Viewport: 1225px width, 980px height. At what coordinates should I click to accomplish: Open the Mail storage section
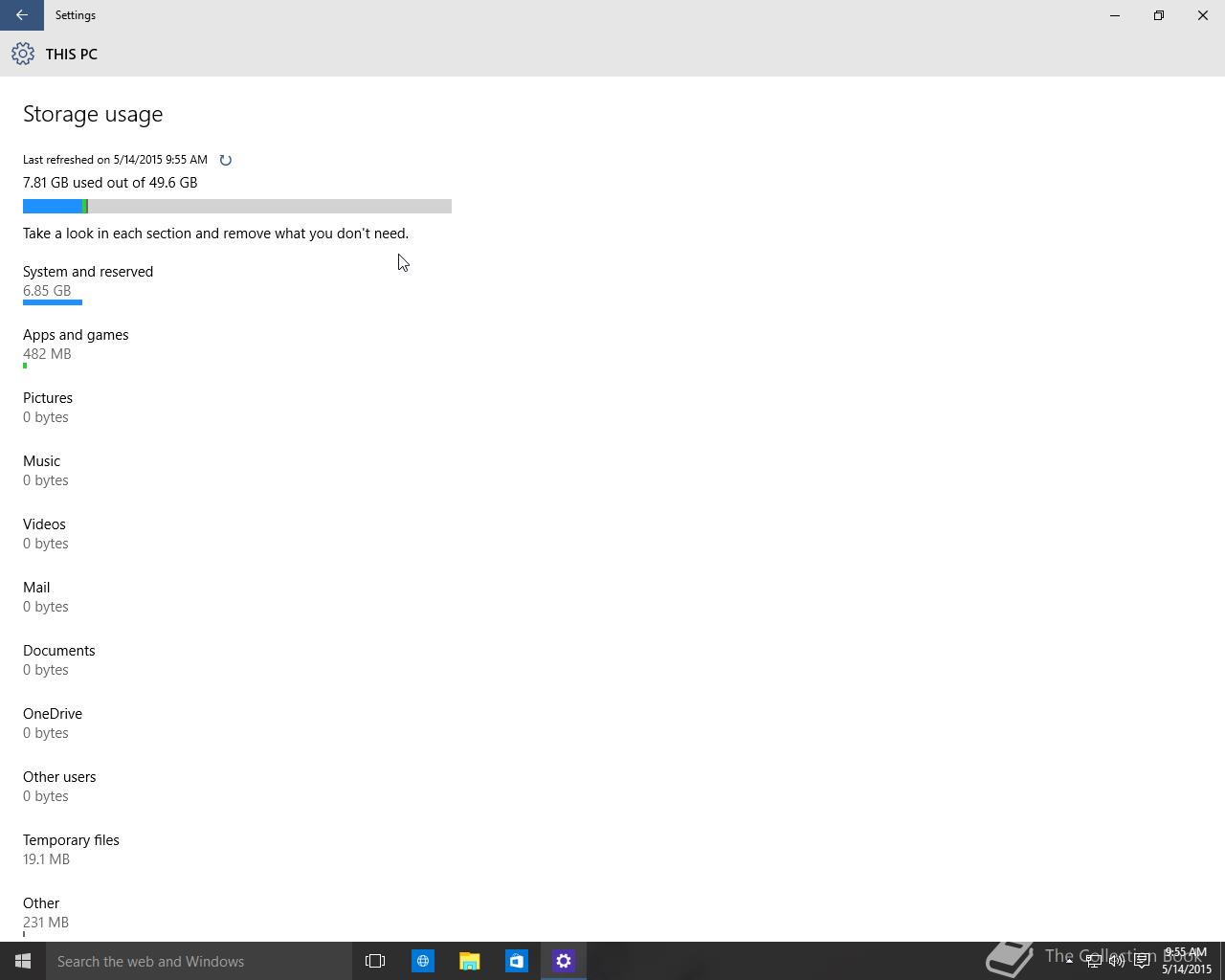point(46,597)
